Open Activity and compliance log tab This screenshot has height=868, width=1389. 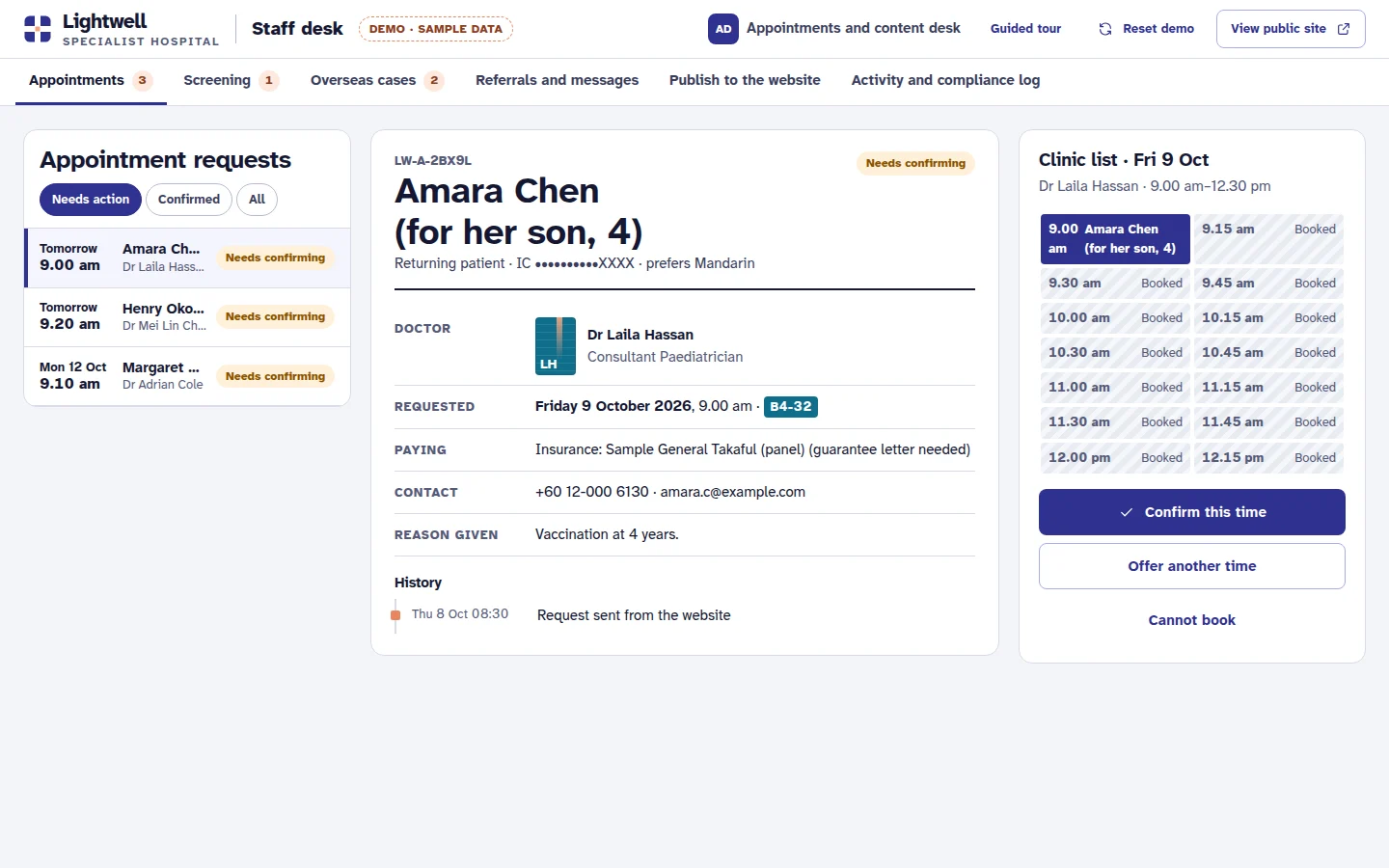[x=945, y=81]
